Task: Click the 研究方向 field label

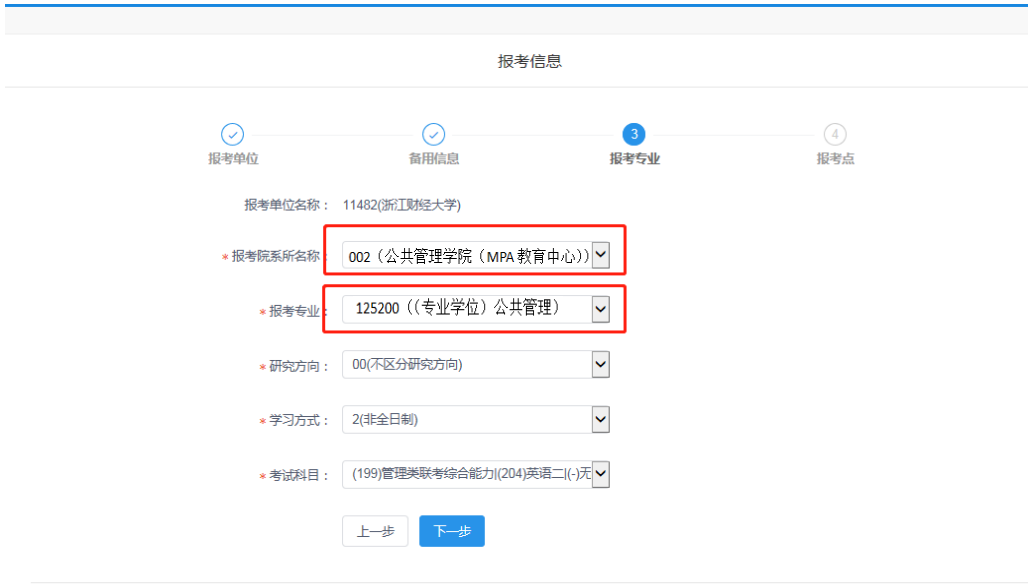Action: pyautogui.click(x=299, y=367)
